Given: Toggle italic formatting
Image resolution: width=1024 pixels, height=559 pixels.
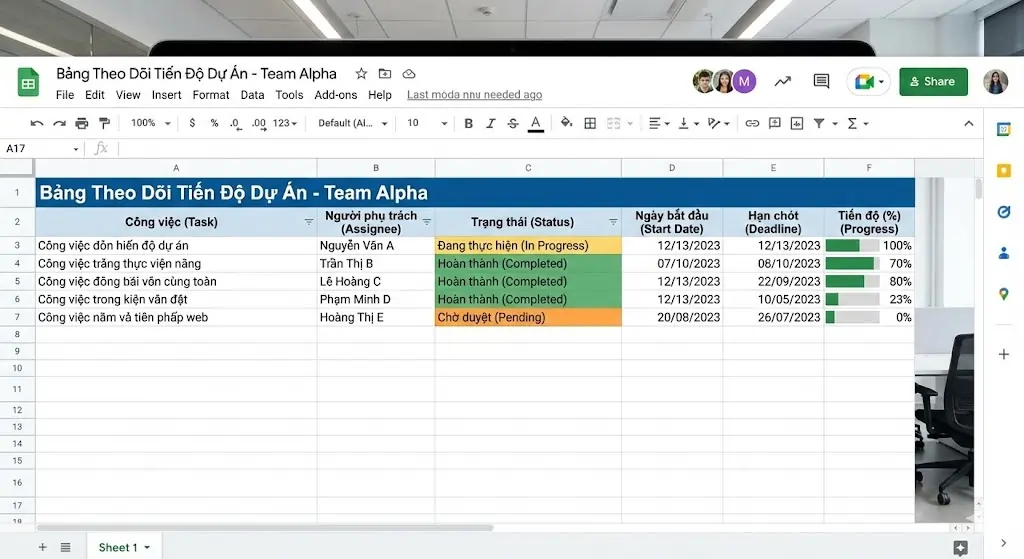Looking at the screenshot, I should [490, 123].
